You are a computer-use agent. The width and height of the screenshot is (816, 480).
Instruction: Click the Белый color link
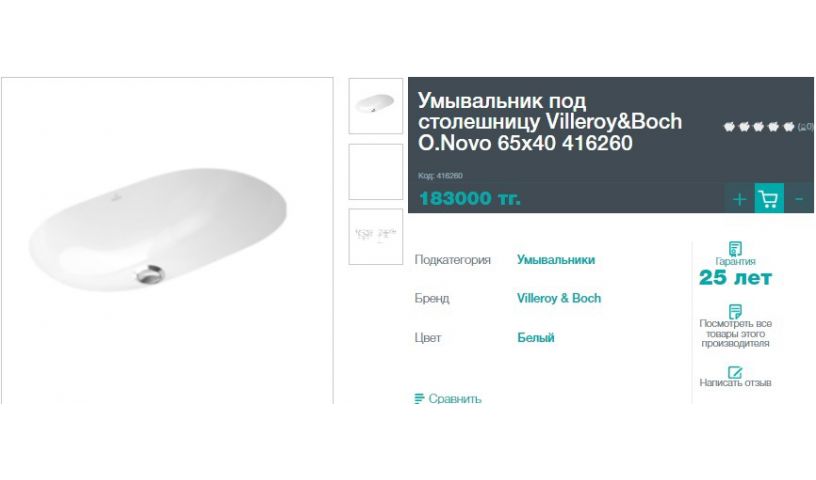click(536, 337)
